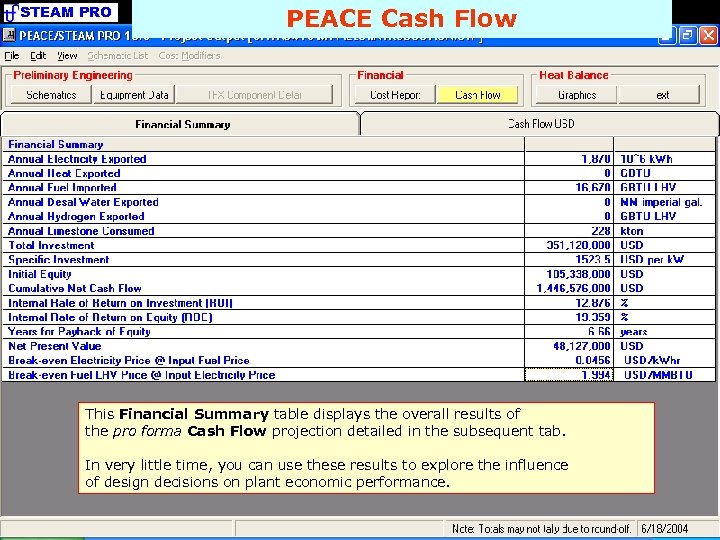This screenshot has height=540, width=720.
Task: Switch to the Cash Flow USD tab
Action: point(540,124)
